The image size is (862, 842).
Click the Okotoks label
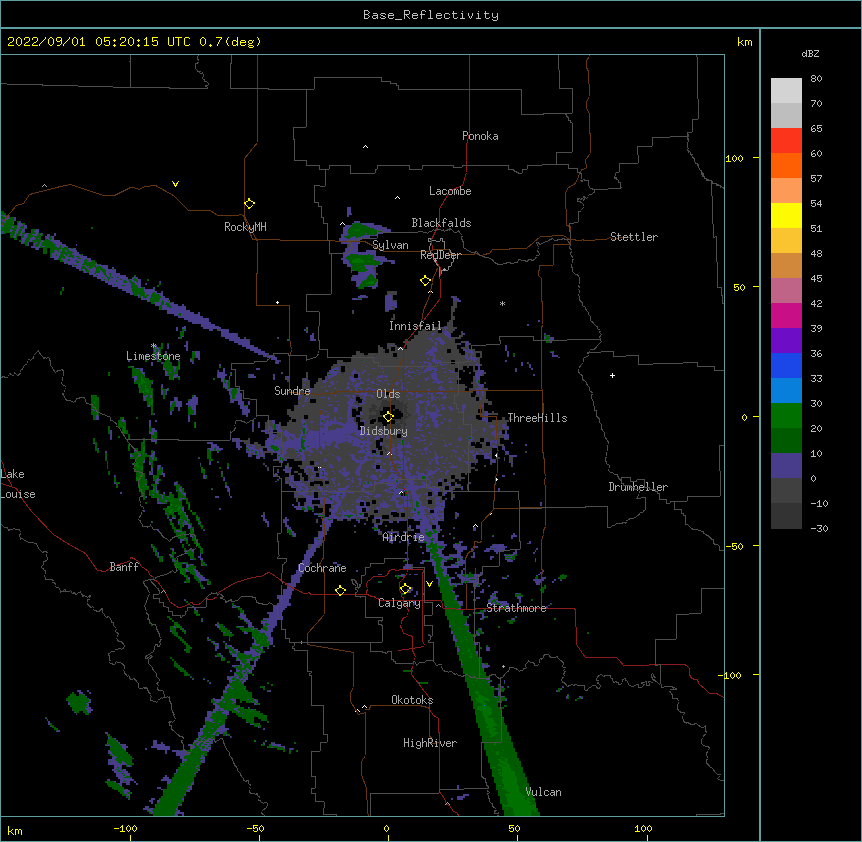412,700
